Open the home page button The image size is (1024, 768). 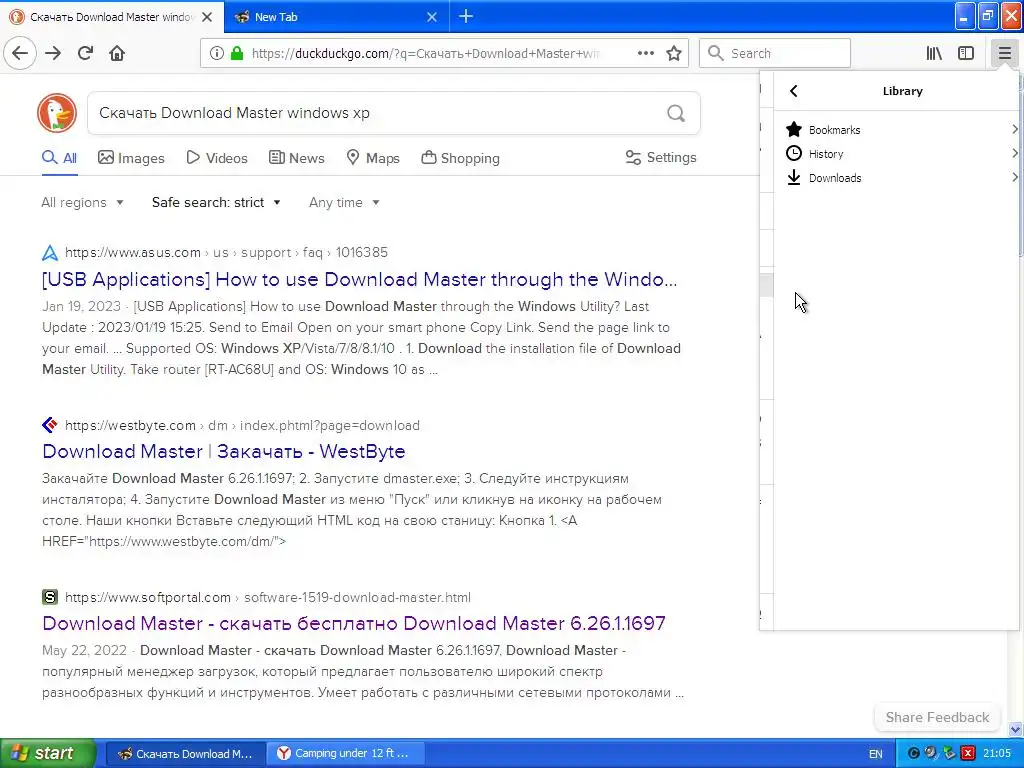coord(117,53)
